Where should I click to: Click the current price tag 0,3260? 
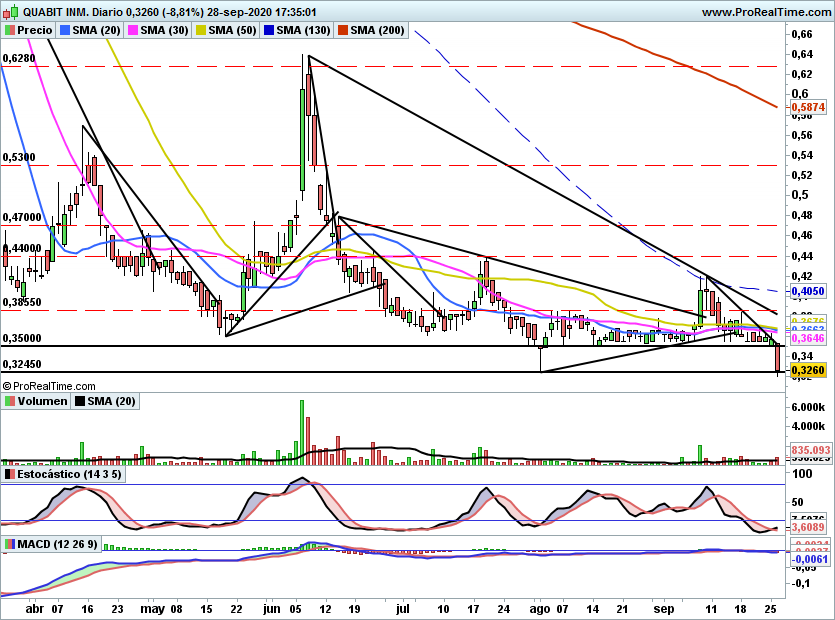click(808, 370)
